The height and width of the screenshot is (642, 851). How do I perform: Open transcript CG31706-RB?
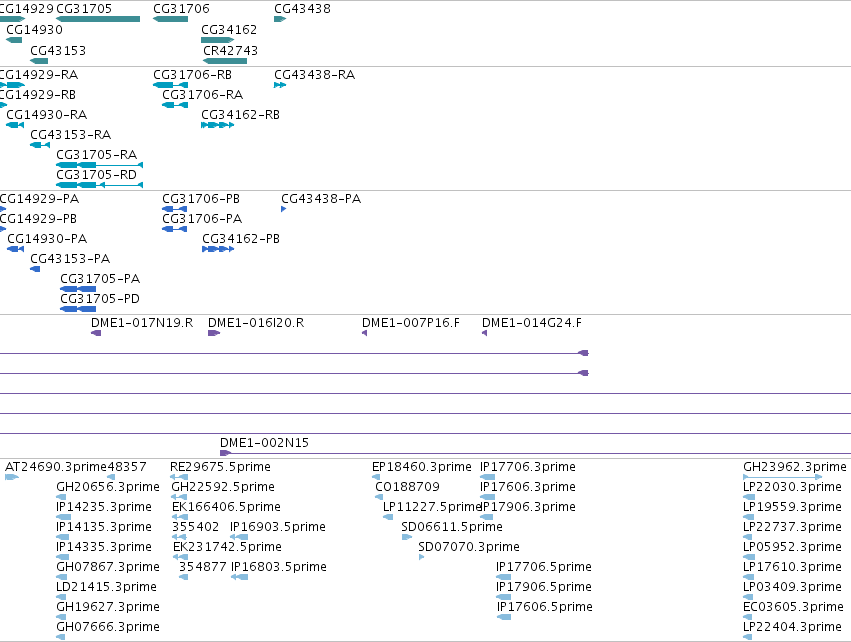[170, 85]
